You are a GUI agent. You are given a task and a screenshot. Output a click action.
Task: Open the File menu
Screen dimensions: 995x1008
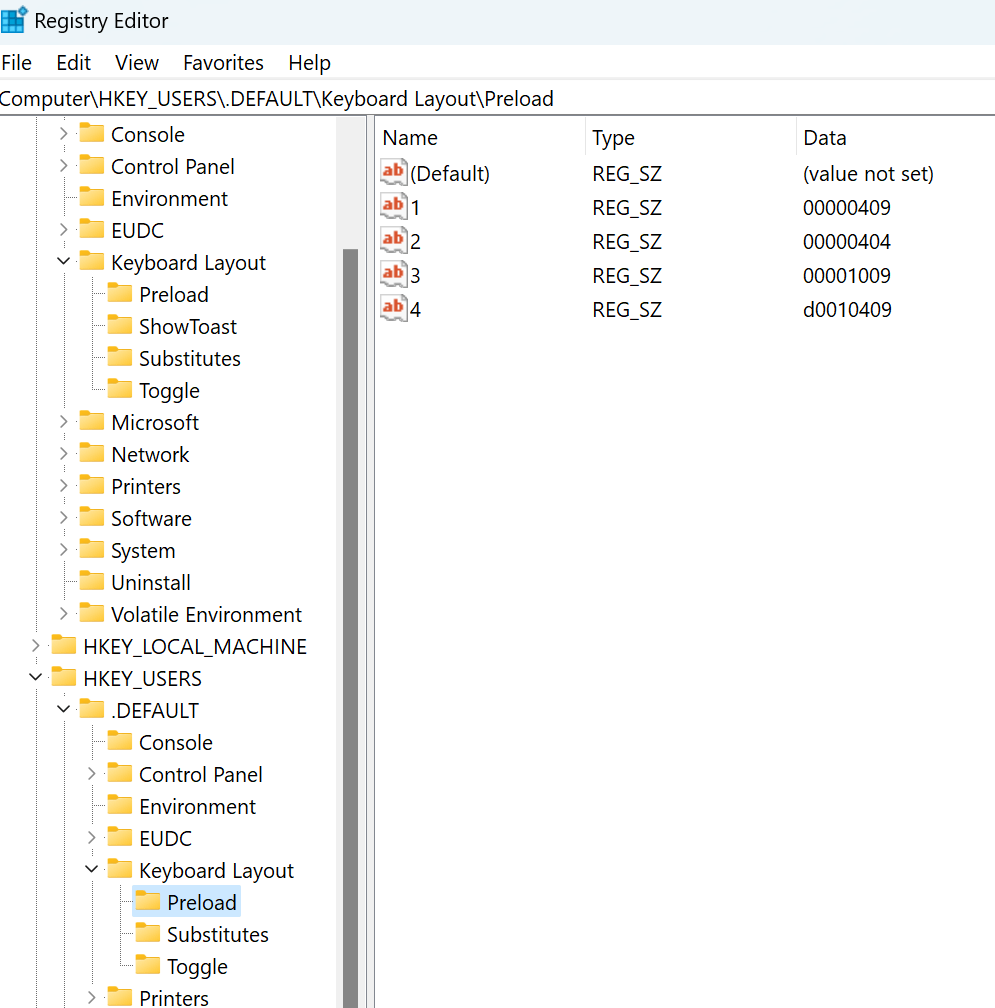[17, 63]
